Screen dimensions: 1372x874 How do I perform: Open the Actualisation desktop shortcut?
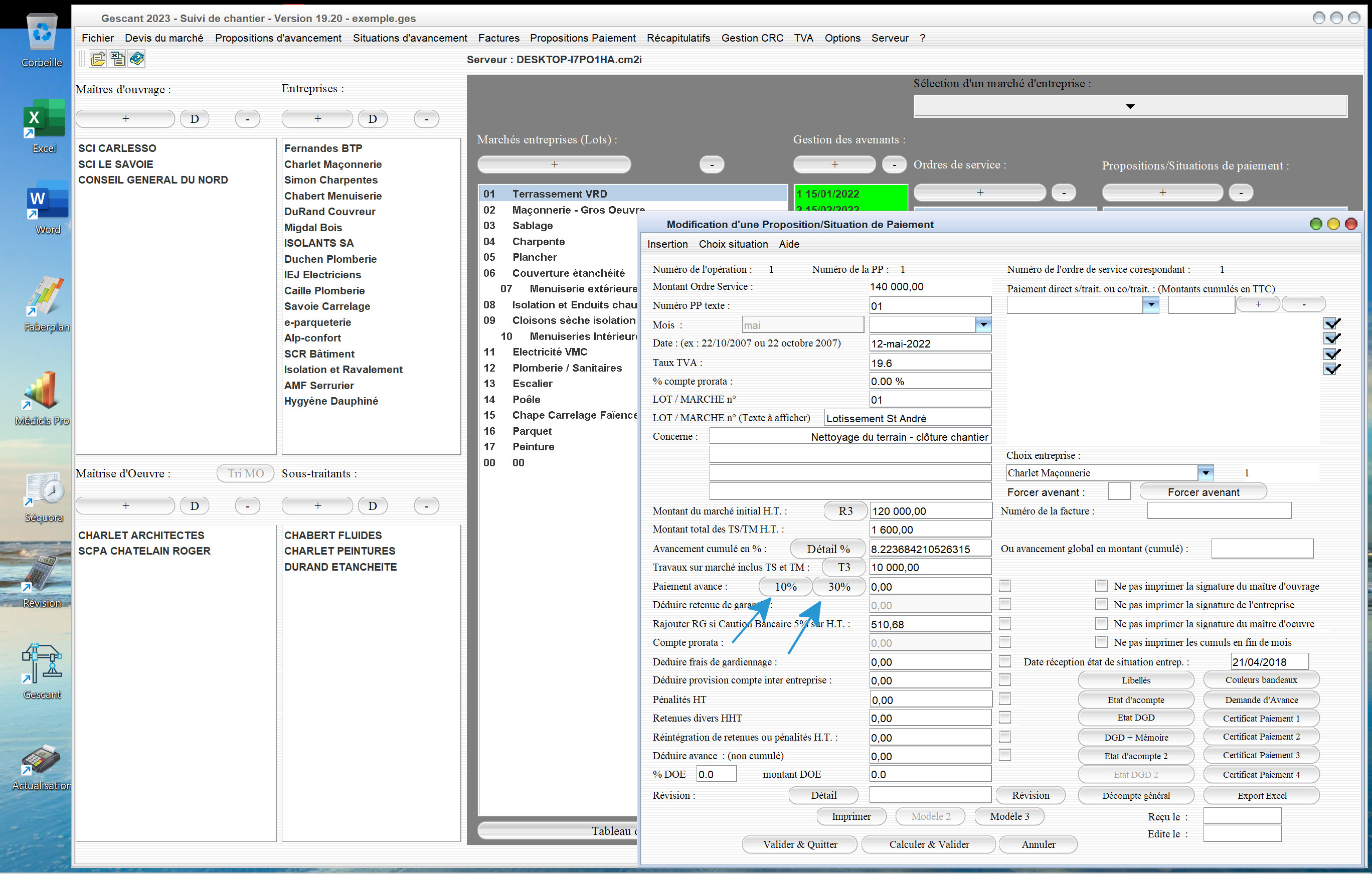pyautogui.click(x=41, y=767)
